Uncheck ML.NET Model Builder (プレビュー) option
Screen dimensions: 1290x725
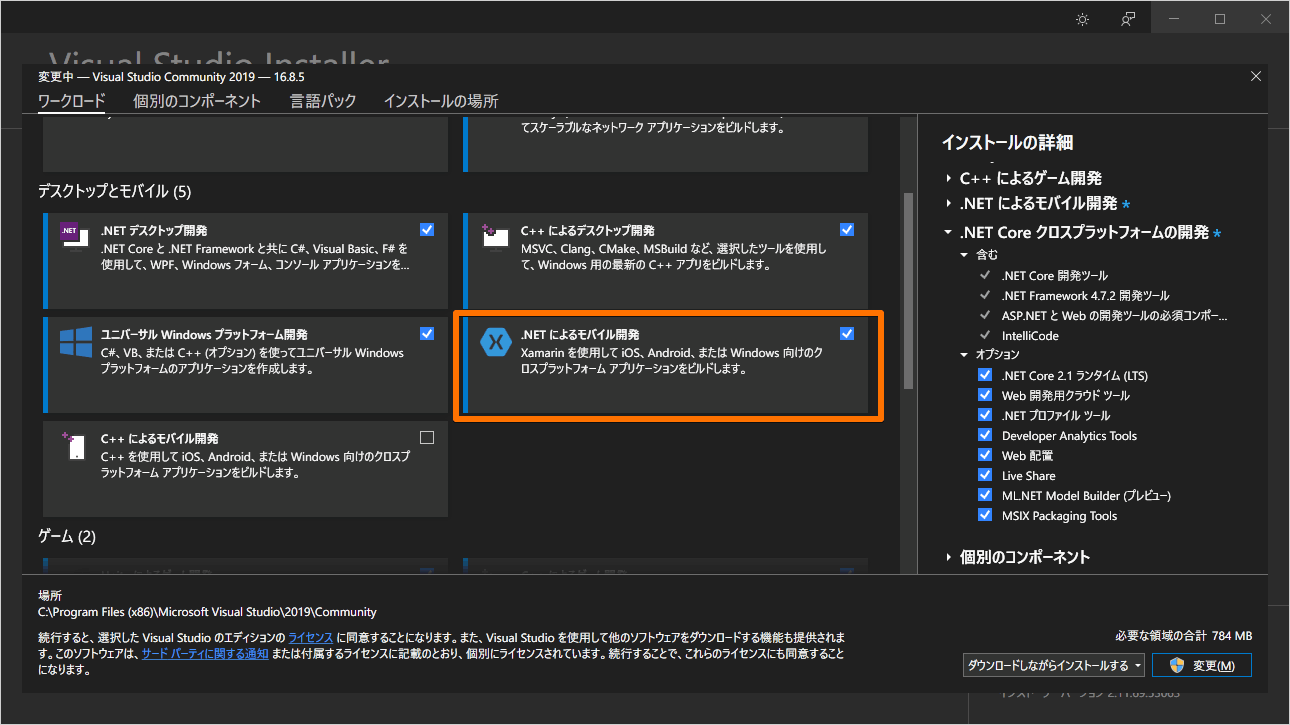[x=985, y=495]
